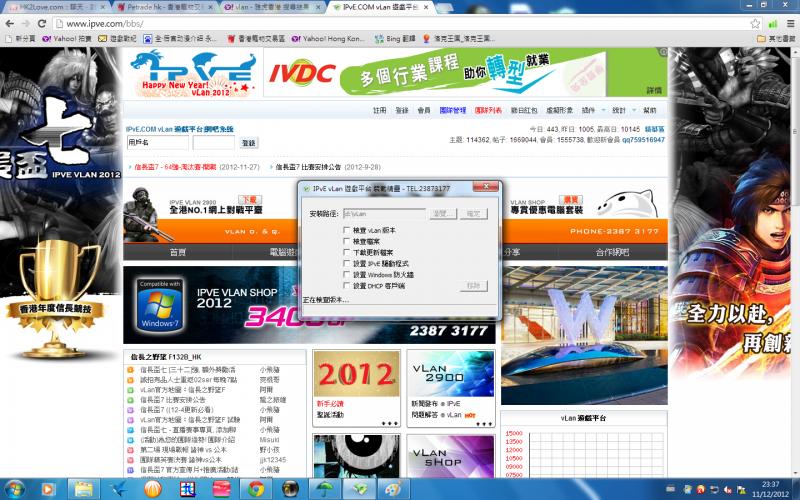Image resolution: width=800 pixels, height=500 pixels.
Task: Click the www.ipve.com/bbs/ address bar
Action: tap(403, 23)
